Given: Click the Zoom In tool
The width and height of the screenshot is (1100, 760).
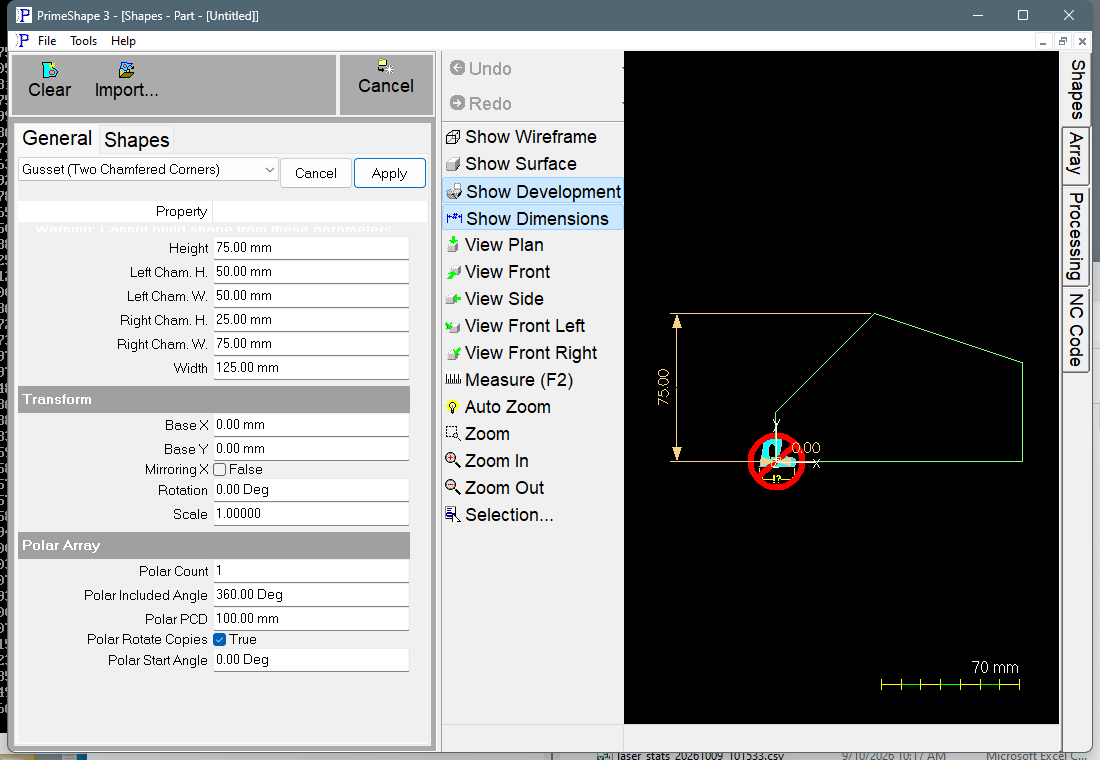Looking at the screenshot, I should pyautogui.click(x=488, y=461).
